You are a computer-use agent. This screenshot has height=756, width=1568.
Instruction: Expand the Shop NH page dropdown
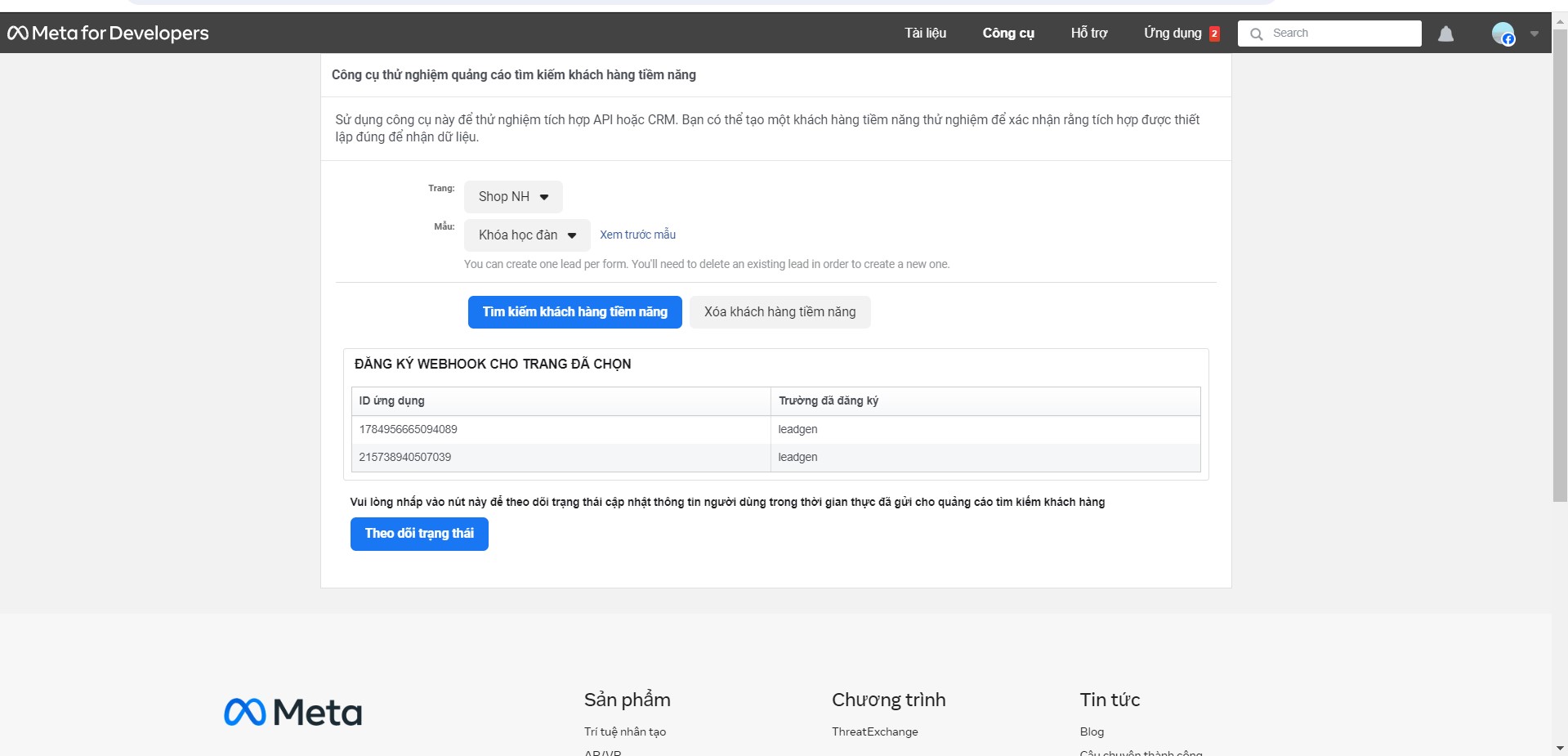click(x=513, y=197)
